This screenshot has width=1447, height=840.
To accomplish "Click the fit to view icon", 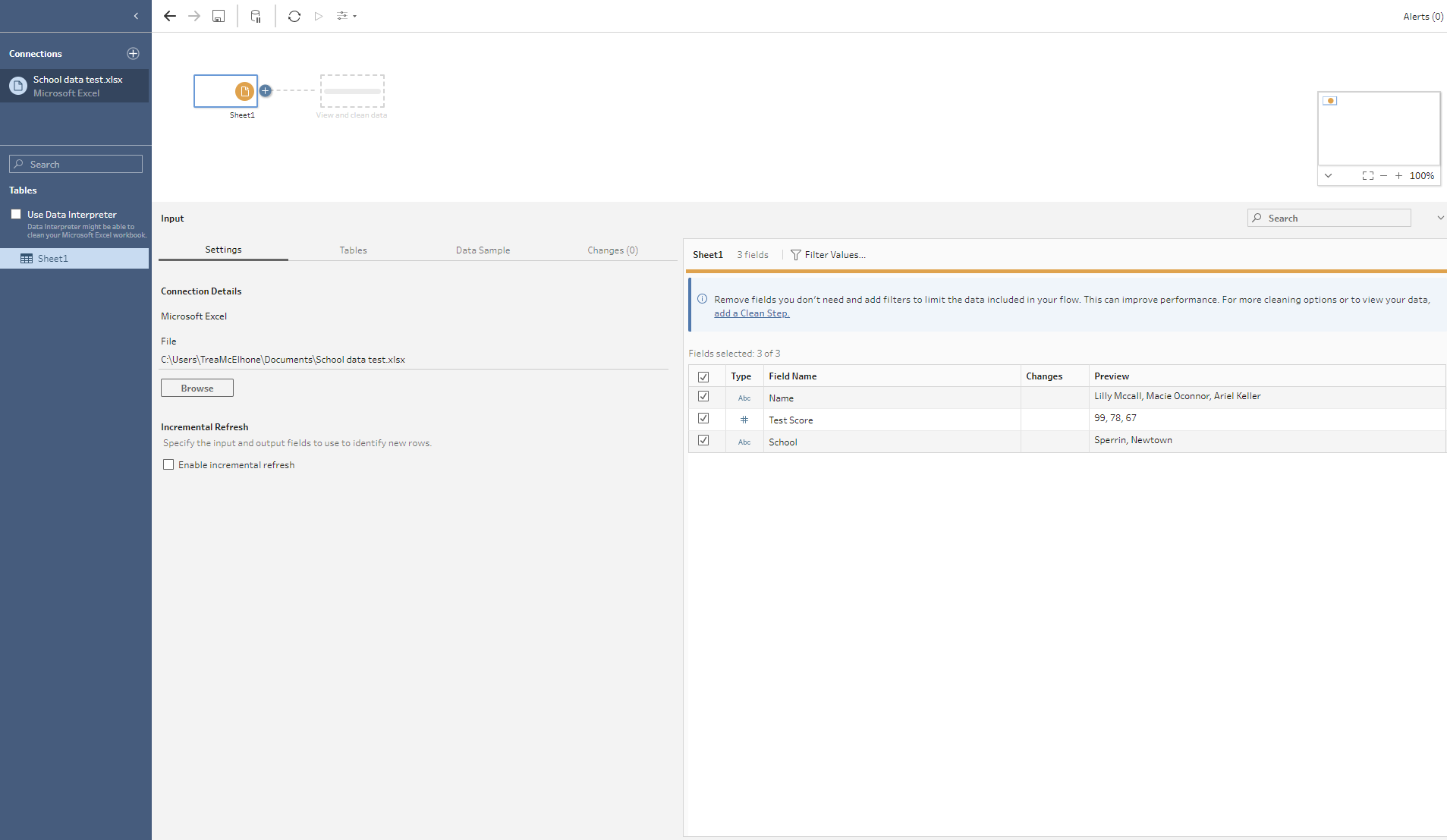I will [x=1368, y=175].
